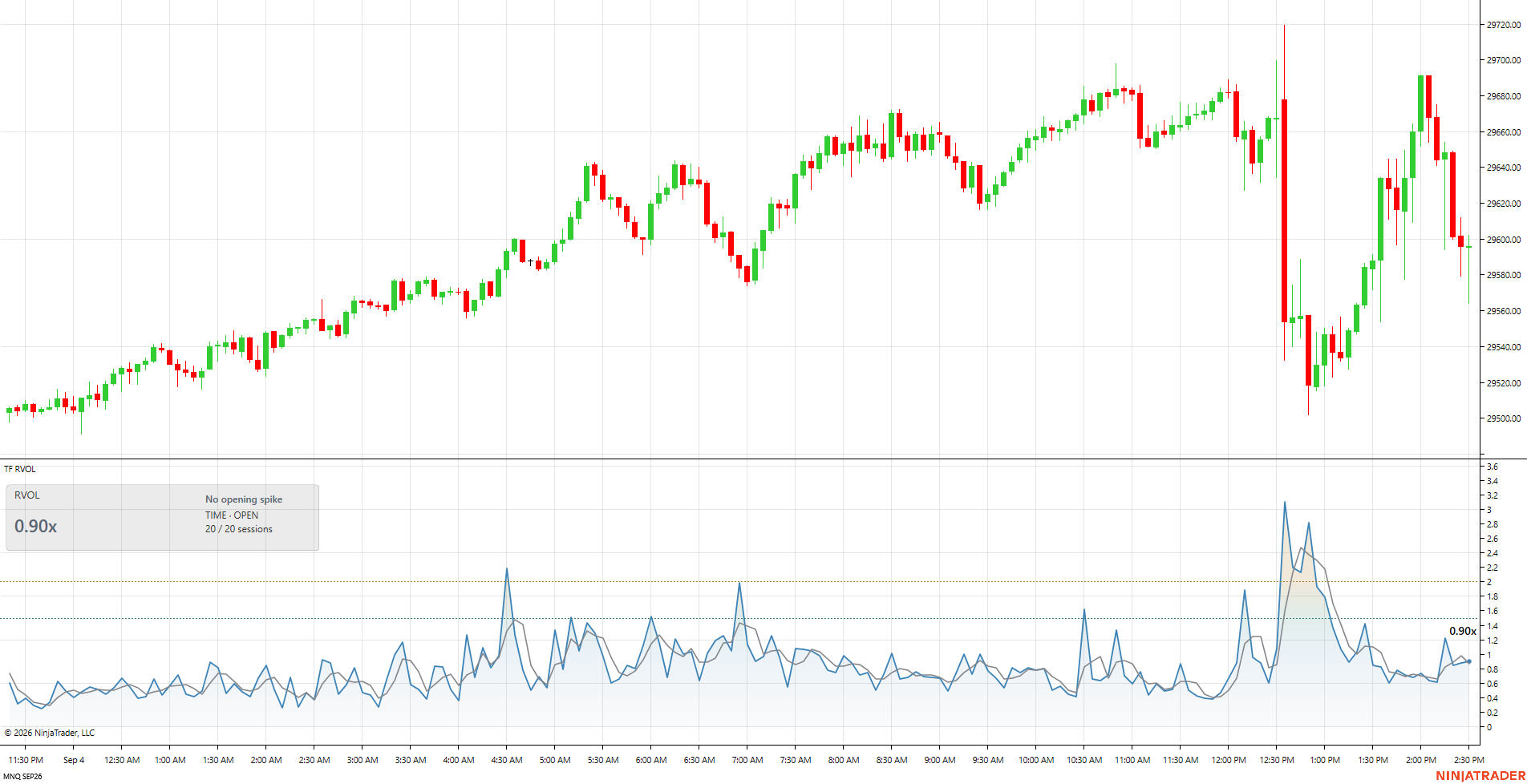Click the 29700.00 price axis label

click(x=1504, y=60)
